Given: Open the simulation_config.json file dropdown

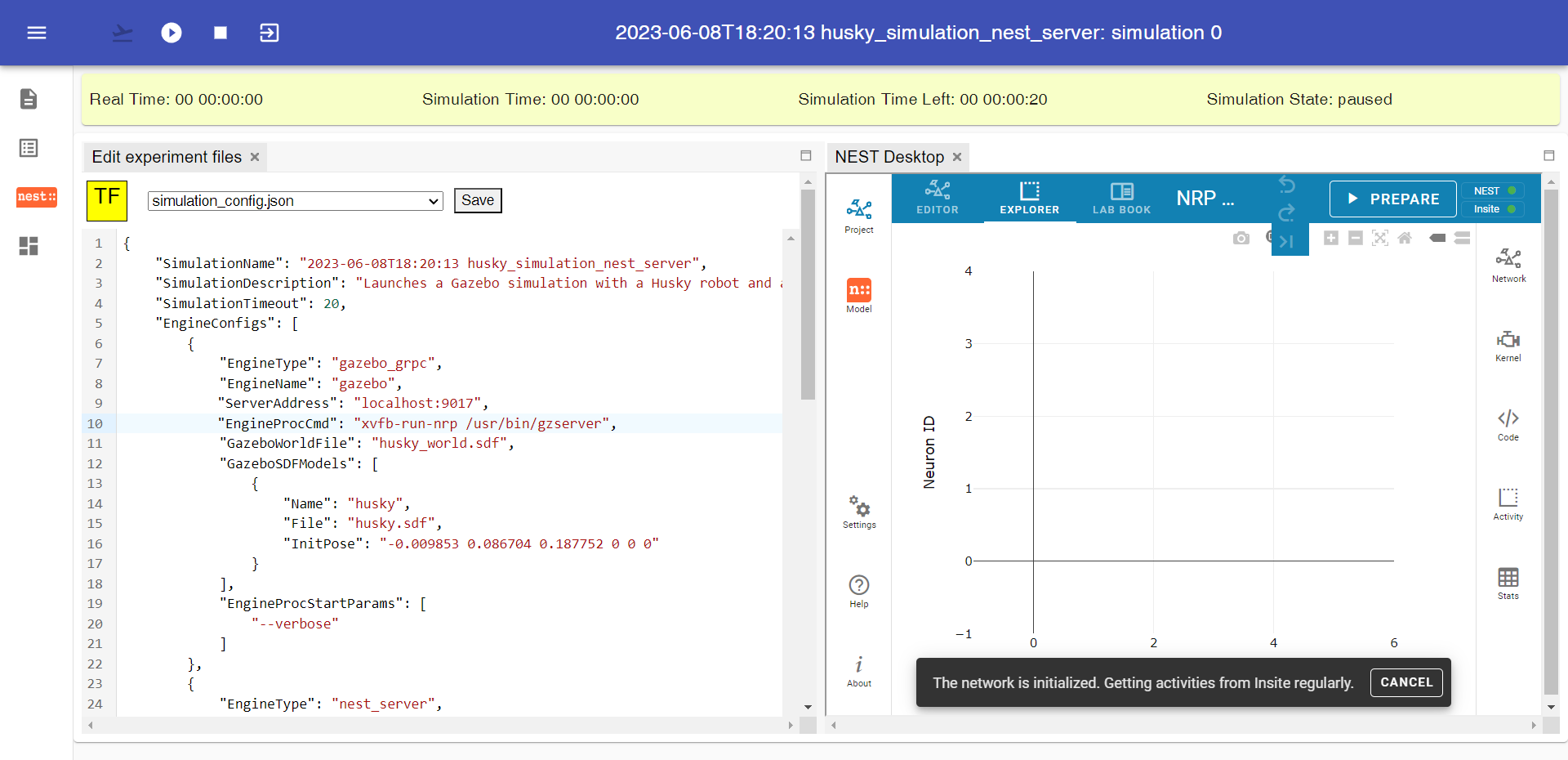Looking at the screenshot, I should [296, 201].
